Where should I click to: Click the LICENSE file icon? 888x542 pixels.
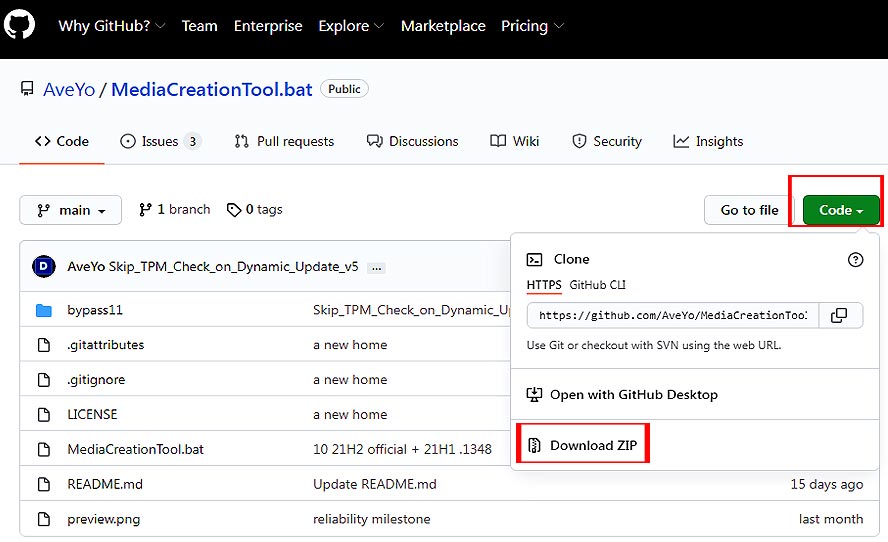[44, 415]
